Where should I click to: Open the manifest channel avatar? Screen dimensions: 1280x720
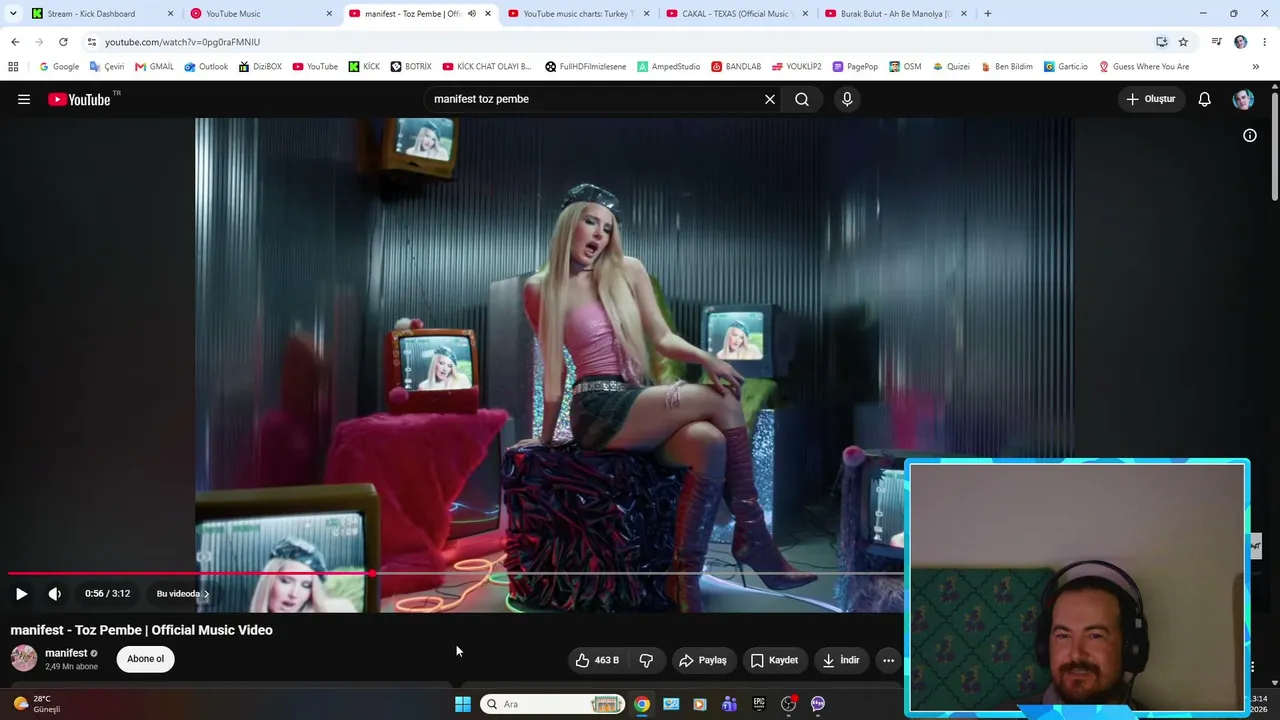tap(24, 658)
